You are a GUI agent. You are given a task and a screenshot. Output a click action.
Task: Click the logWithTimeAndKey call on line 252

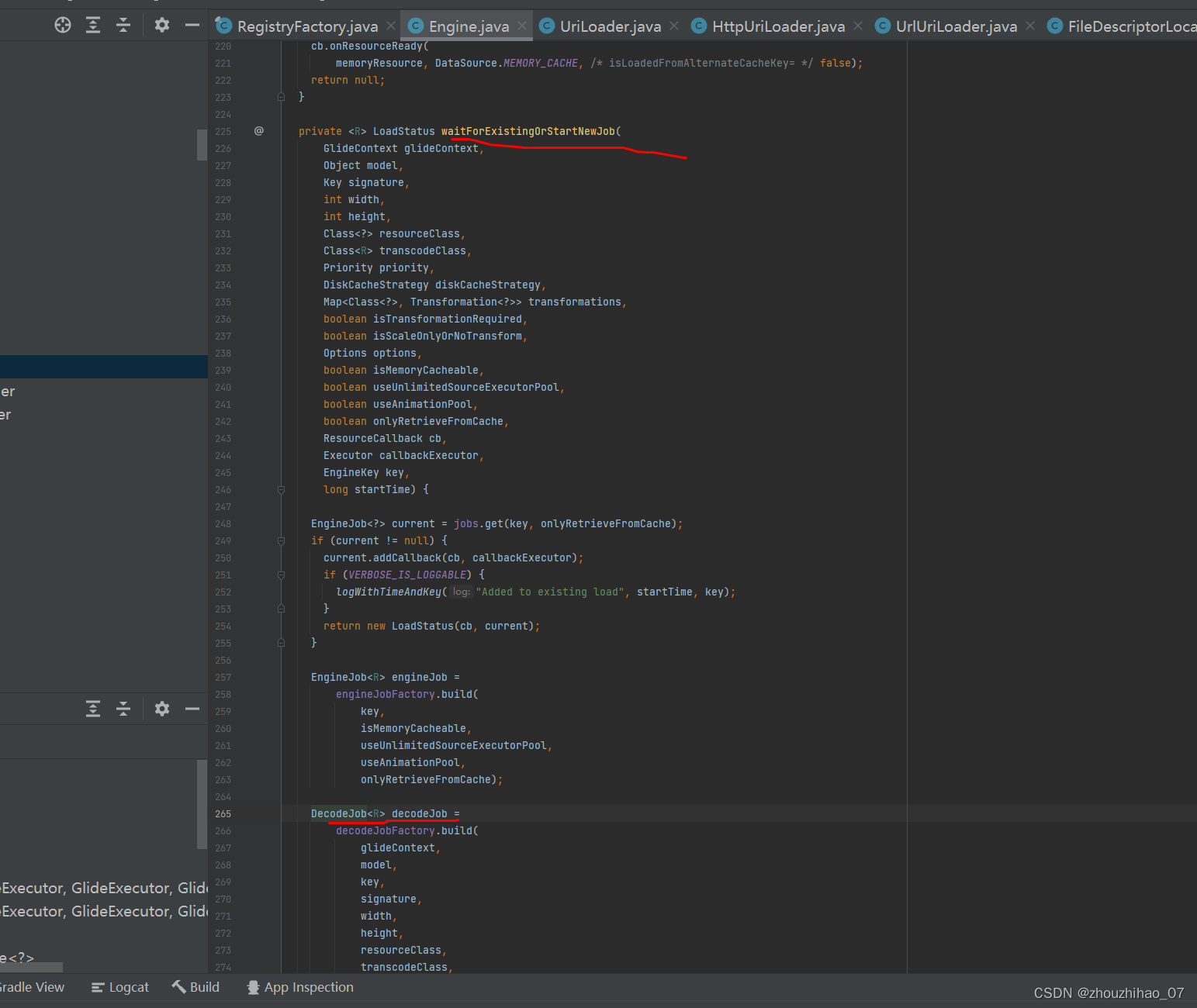click(389, 592)
